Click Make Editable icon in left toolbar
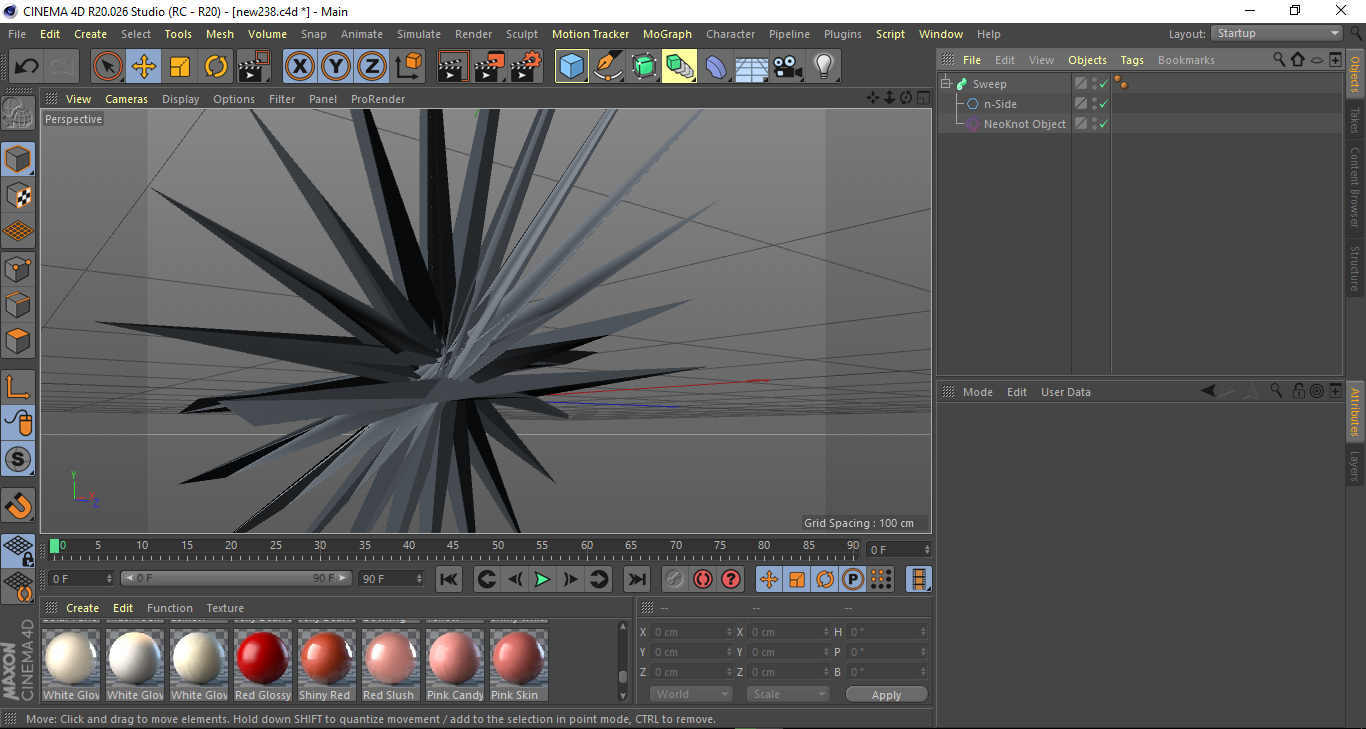 pos(18,114)
